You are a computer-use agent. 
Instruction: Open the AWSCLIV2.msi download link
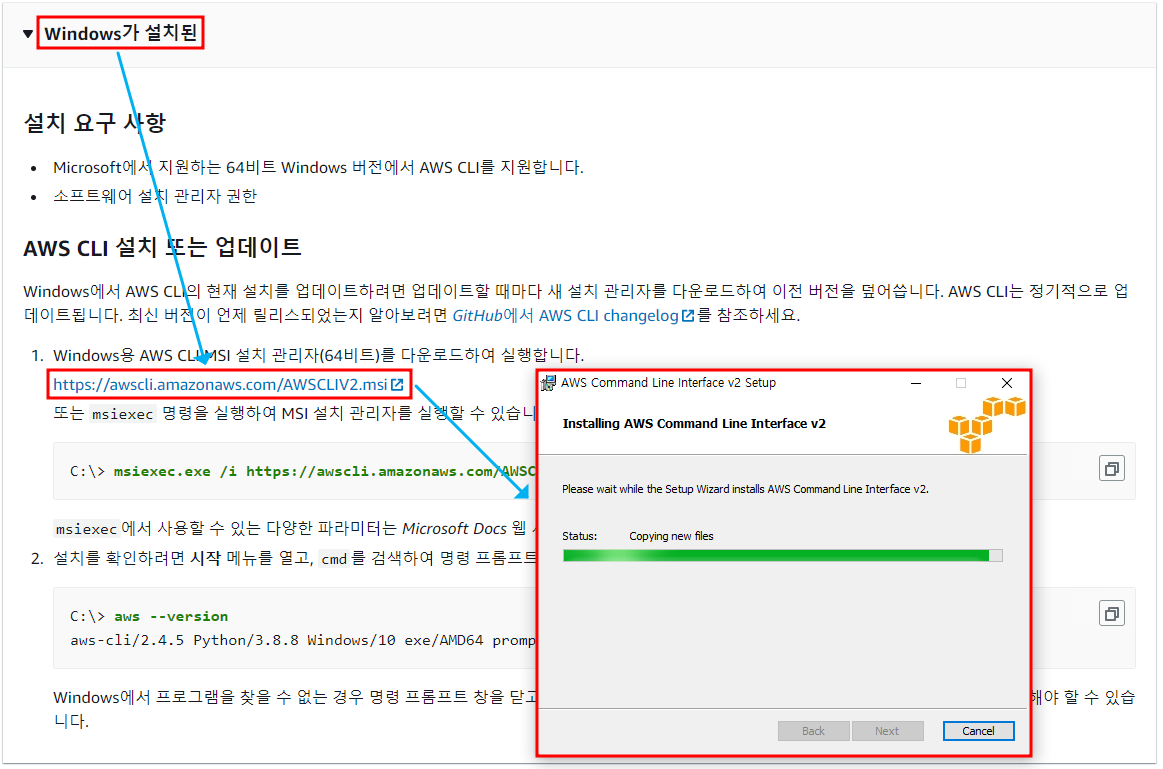pos(220,384)
